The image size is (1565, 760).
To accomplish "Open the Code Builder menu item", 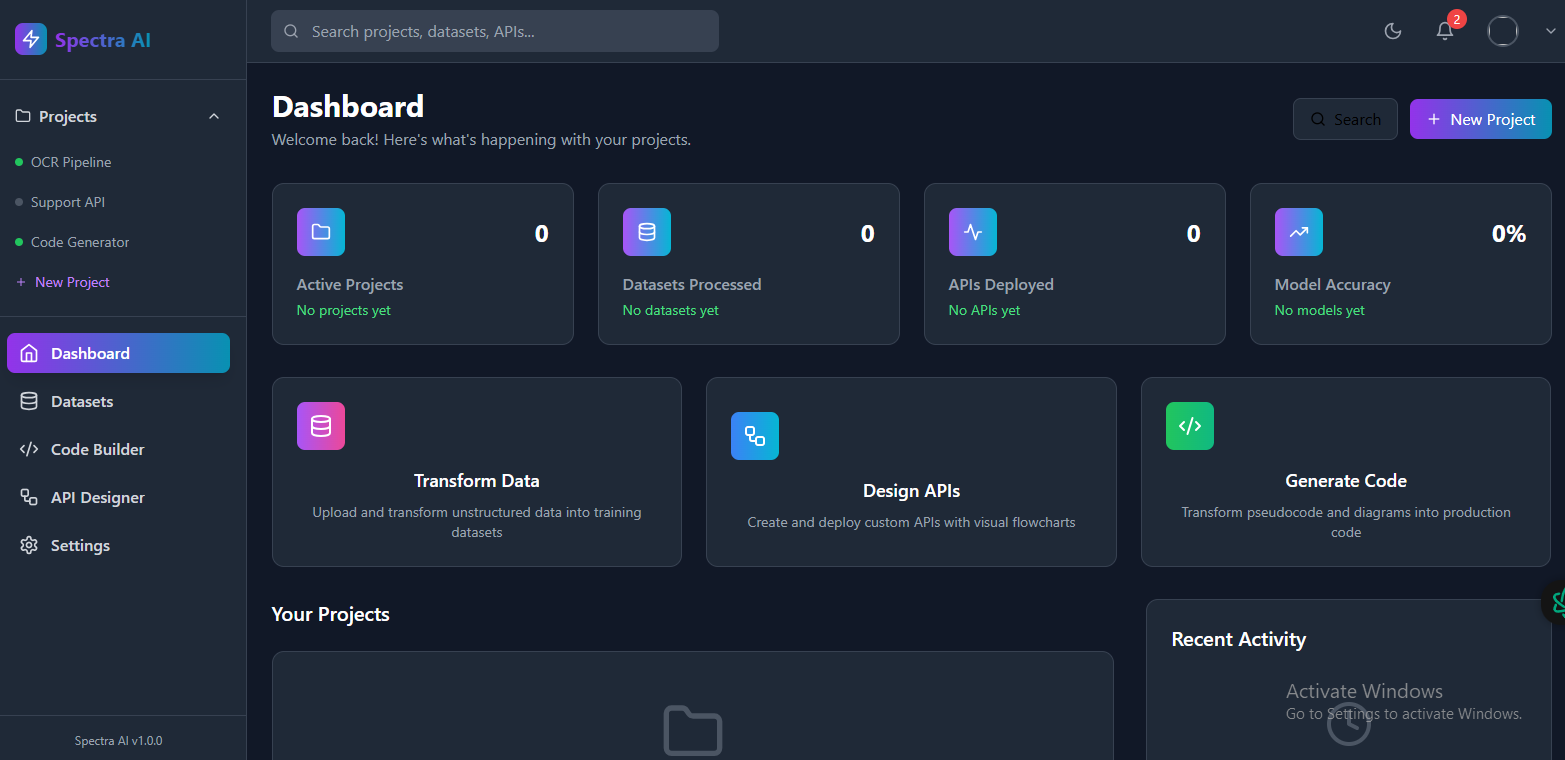I will pyautogui.click(x=118, y=449).
